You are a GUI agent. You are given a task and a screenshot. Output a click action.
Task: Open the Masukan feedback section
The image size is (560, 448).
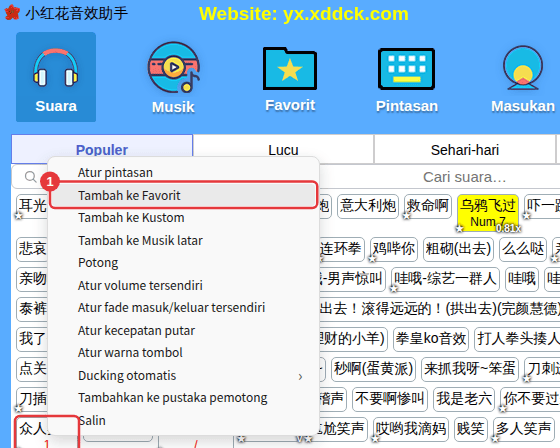pyautogui.click(x=523, y=79)
